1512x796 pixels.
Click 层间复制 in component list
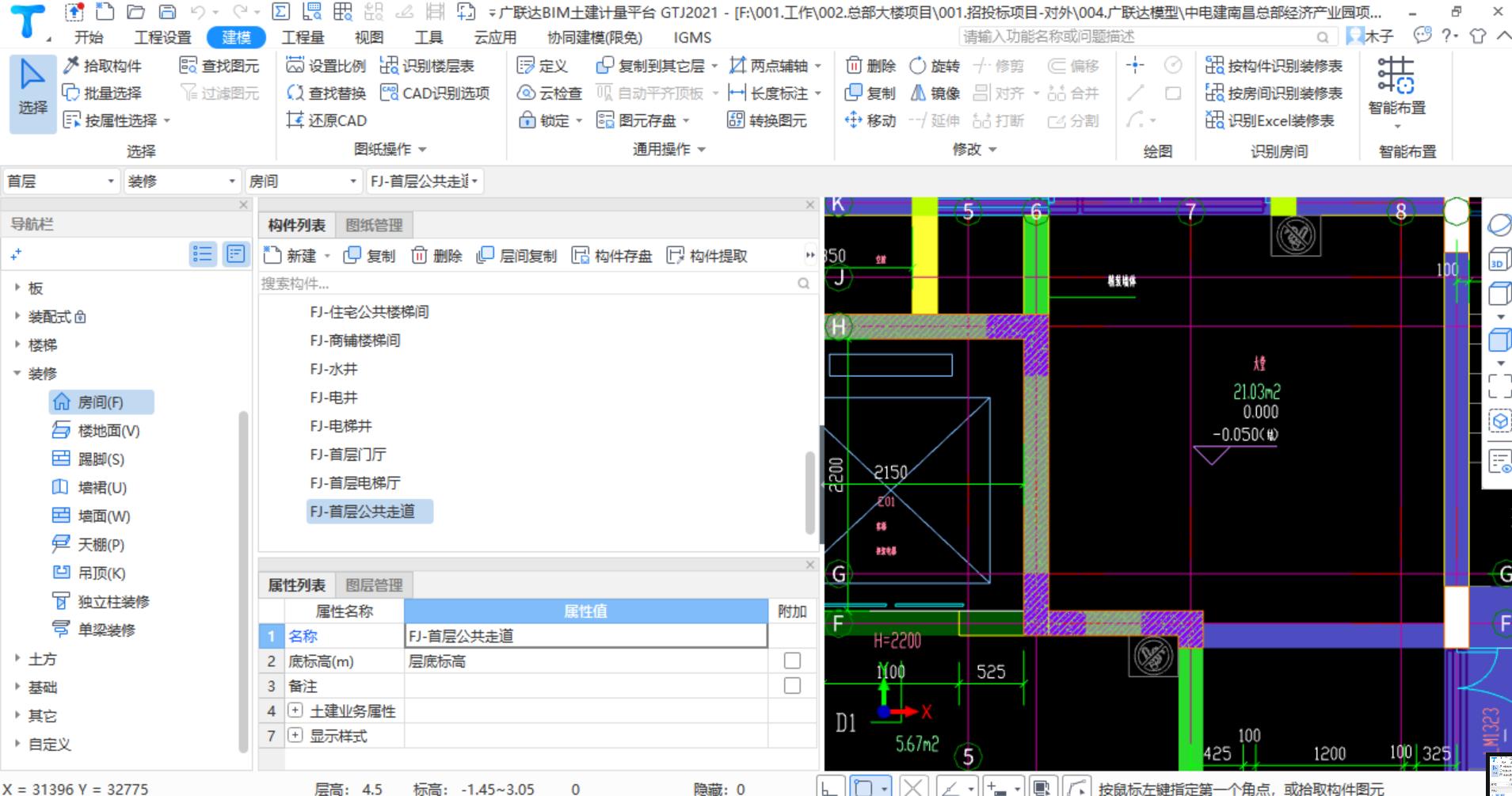tap(517, 256)
